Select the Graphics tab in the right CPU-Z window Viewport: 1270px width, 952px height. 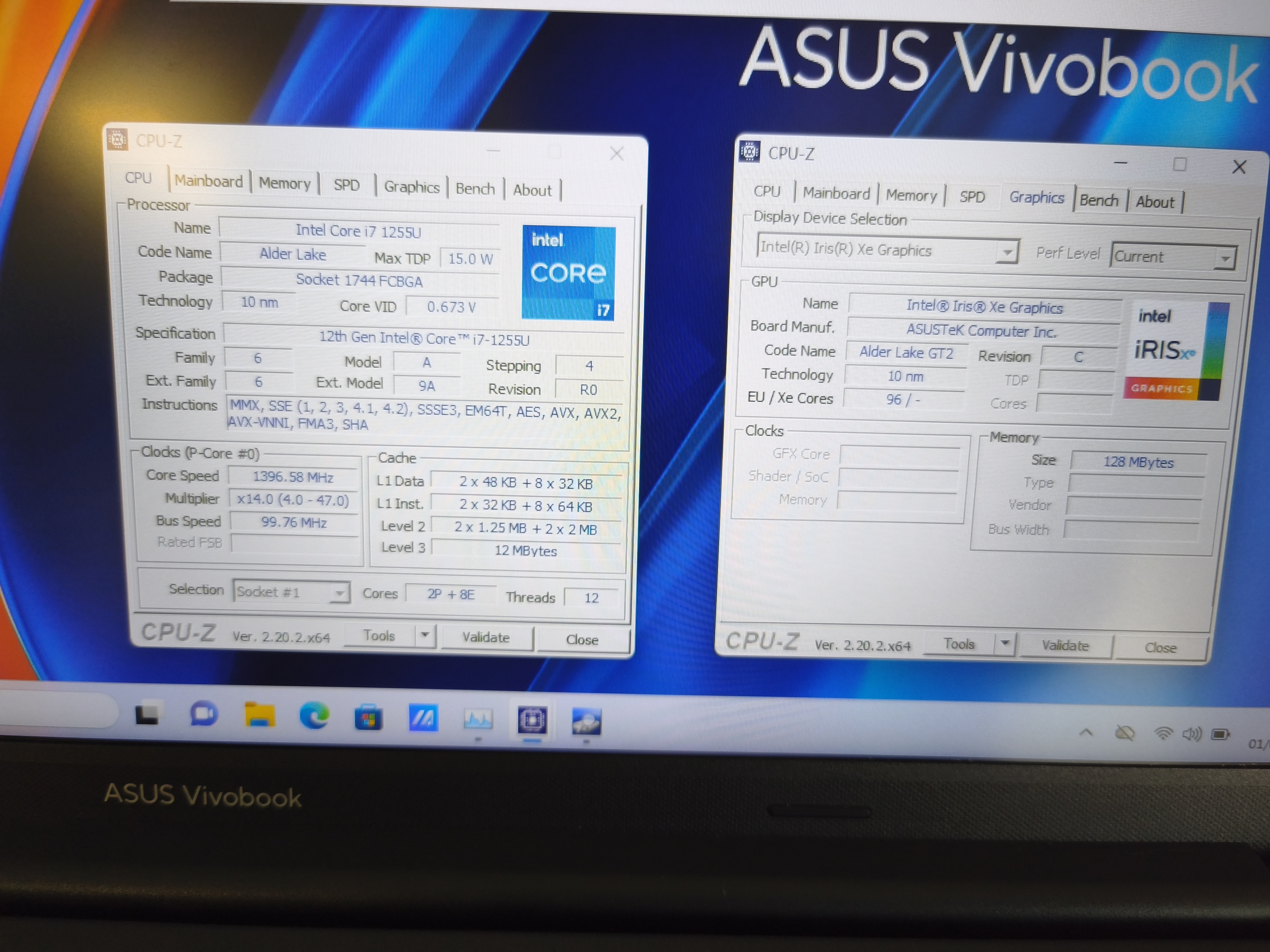(1036, 198)
